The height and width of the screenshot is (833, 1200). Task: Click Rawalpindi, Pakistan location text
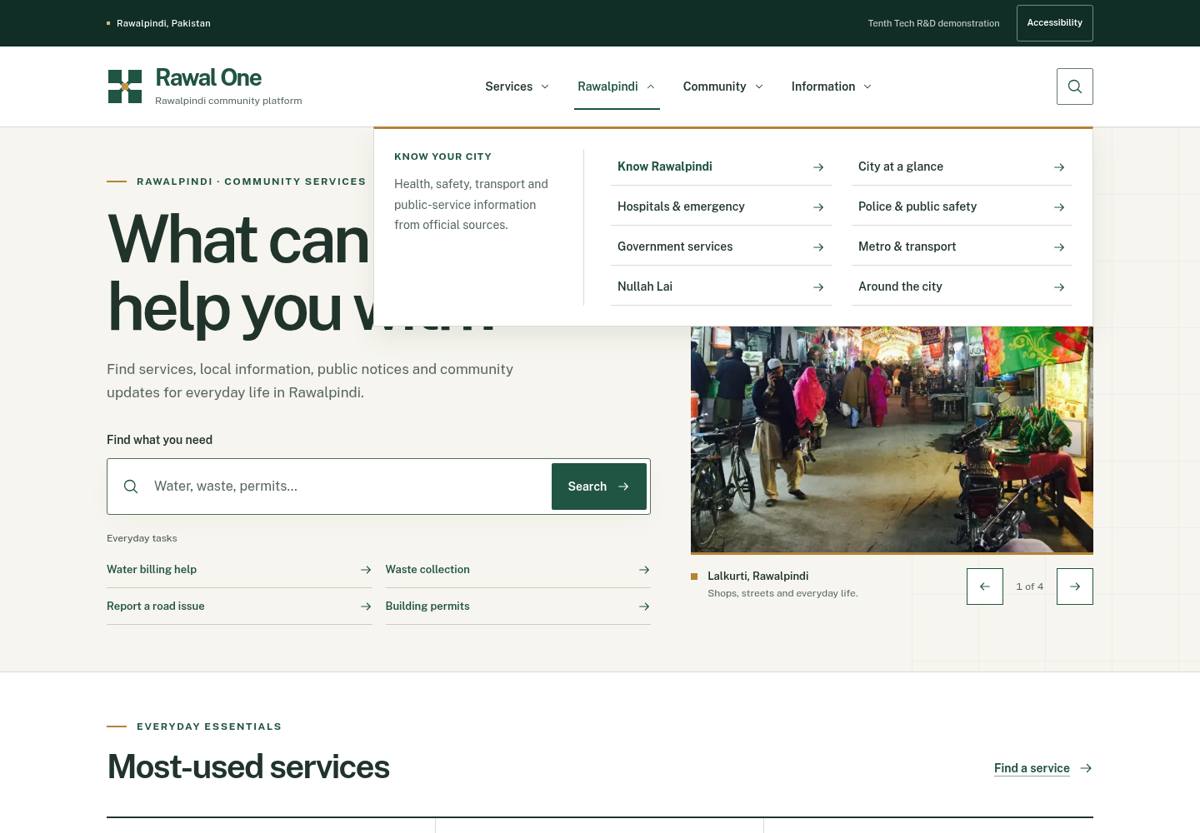tap(164, 23)
